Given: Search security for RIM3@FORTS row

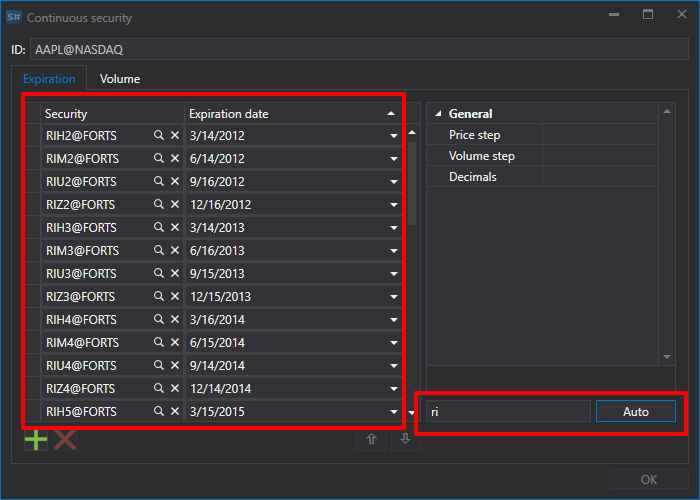Looking at the screenshot, I should (158, 250).
